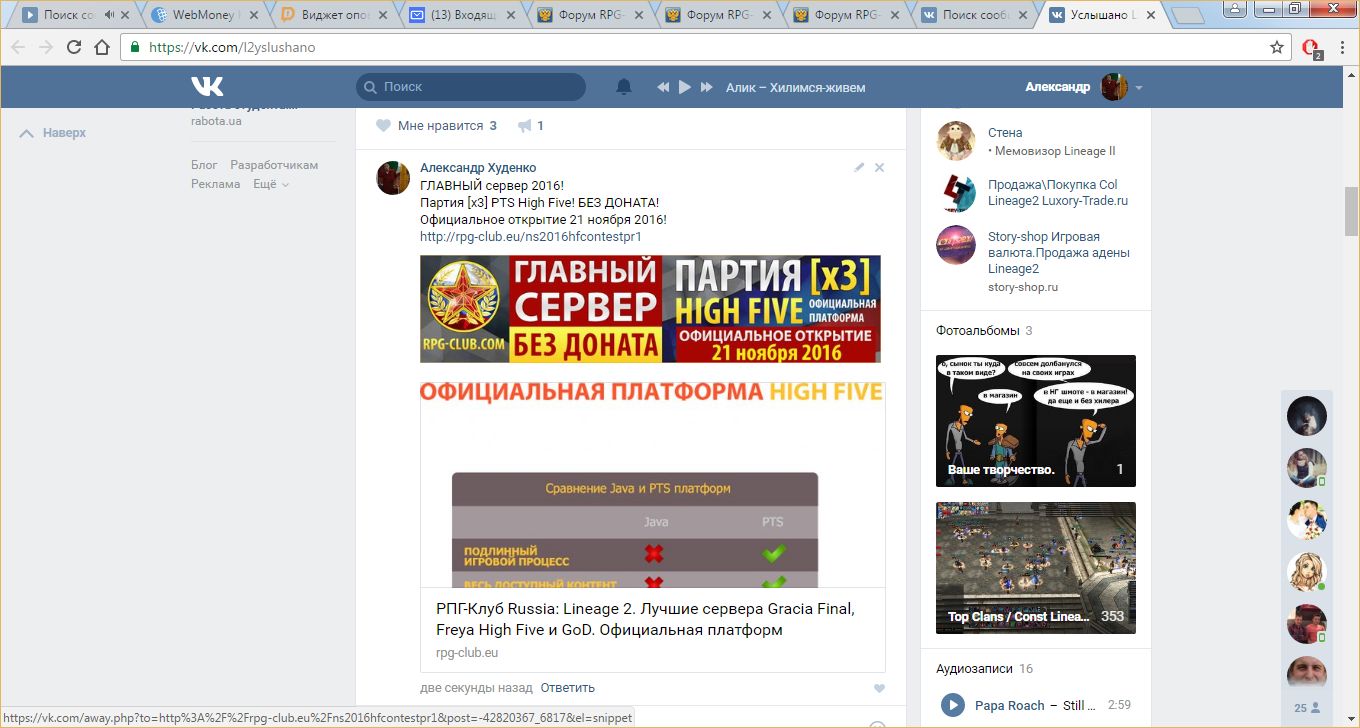Viewport: 1360px width, 728px height.
Task: Focus the VK Поиск search field
Action: (471, 87)
